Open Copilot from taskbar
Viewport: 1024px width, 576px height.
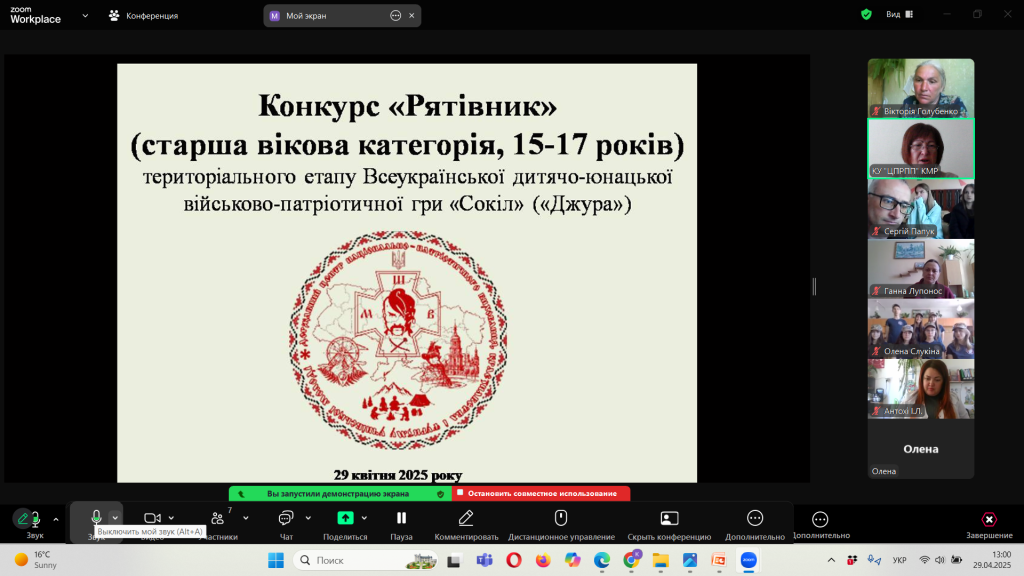573,560
